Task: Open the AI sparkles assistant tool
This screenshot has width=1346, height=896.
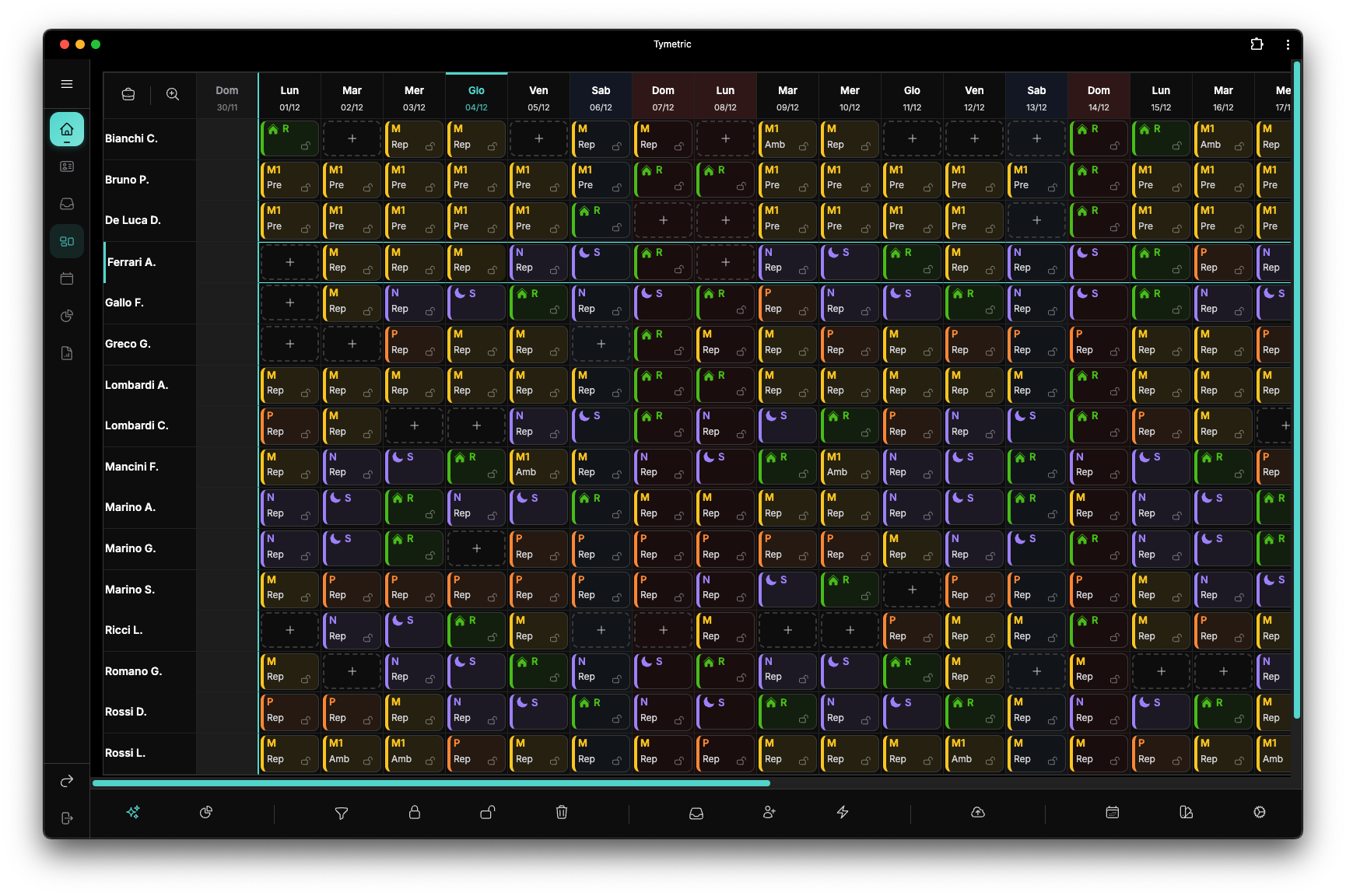Action: click(x=133, y=812)
